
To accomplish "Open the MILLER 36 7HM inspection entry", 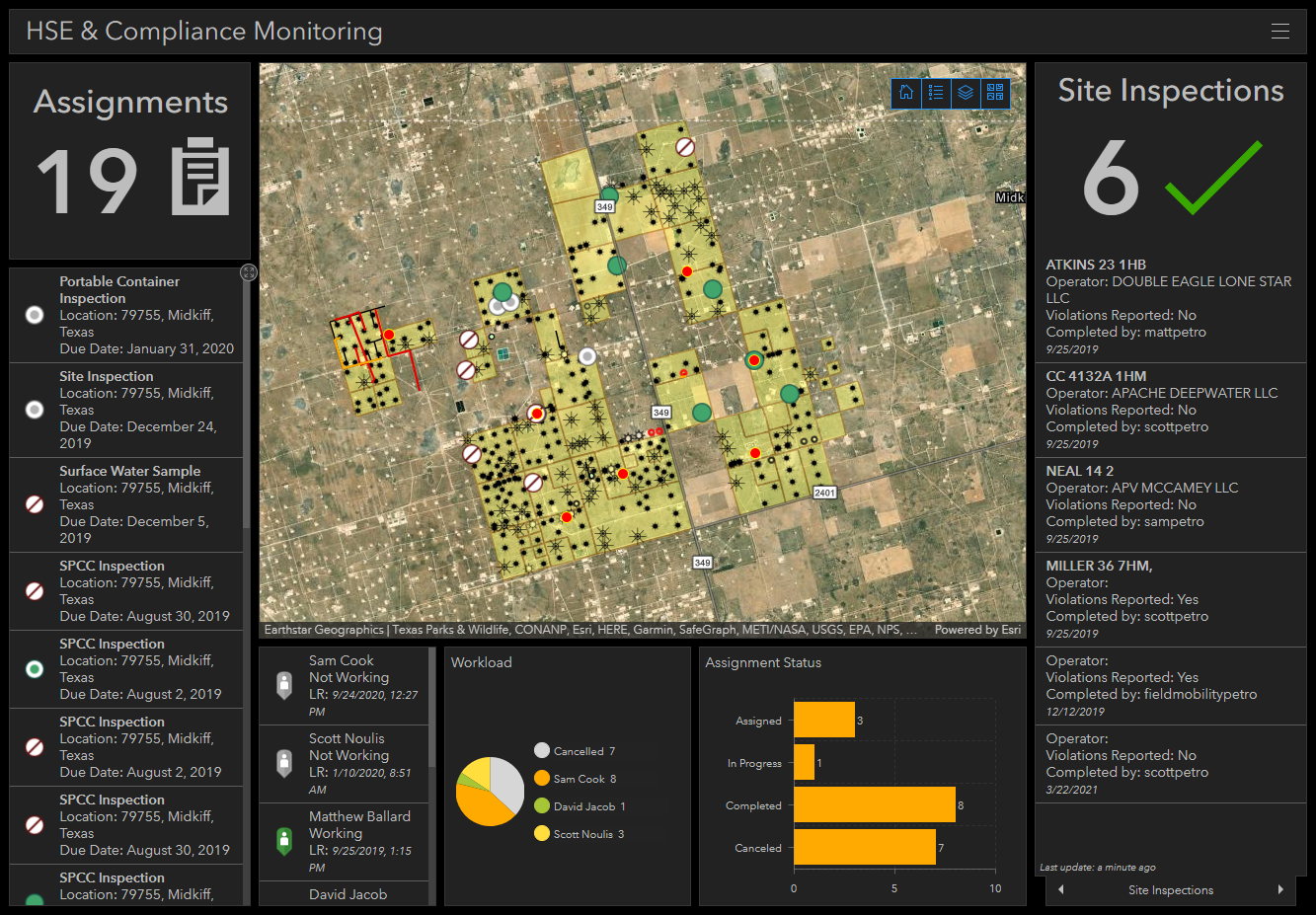I will tap(1170, 599).
